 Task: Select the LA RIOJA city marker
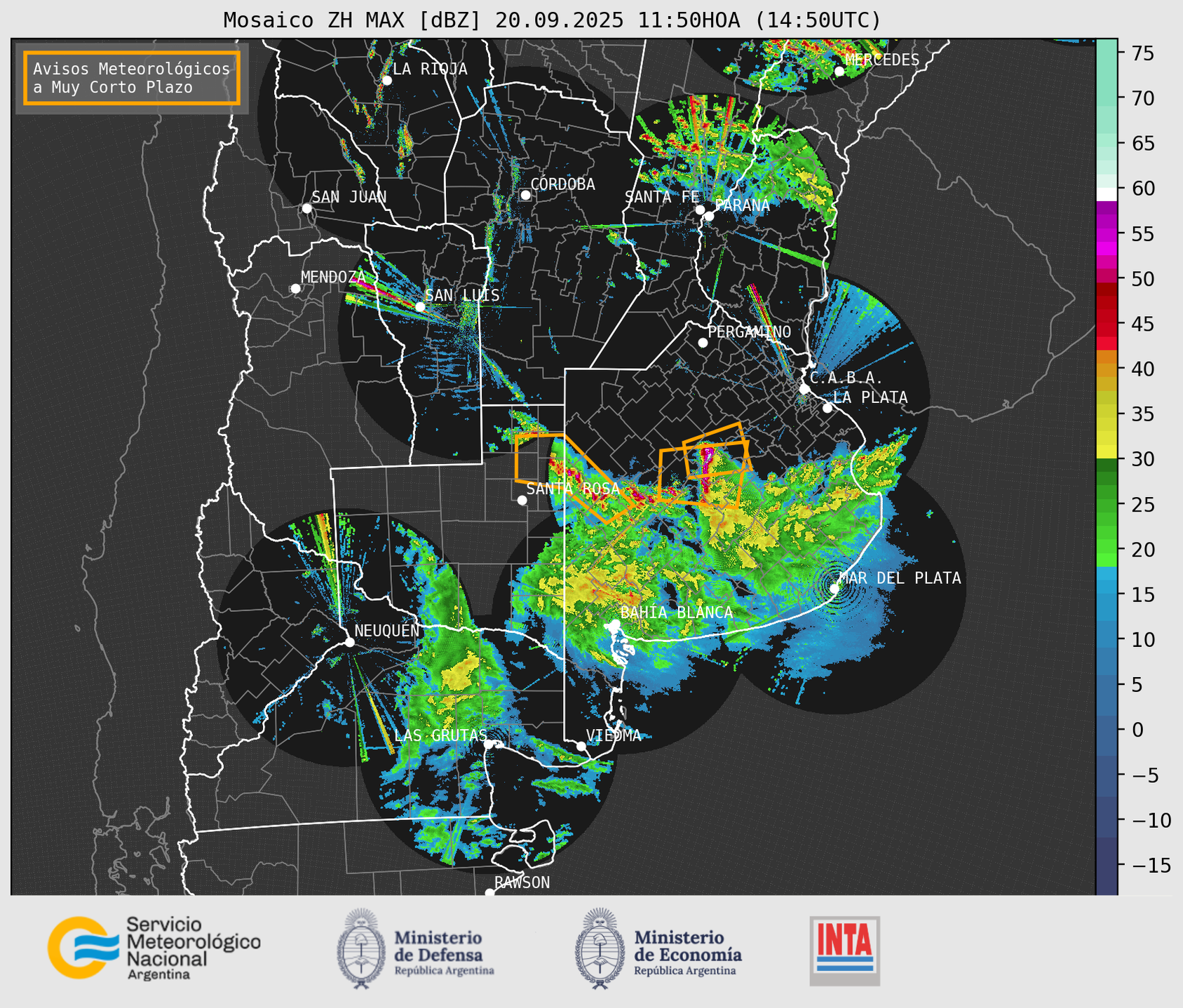pos(386,80)
